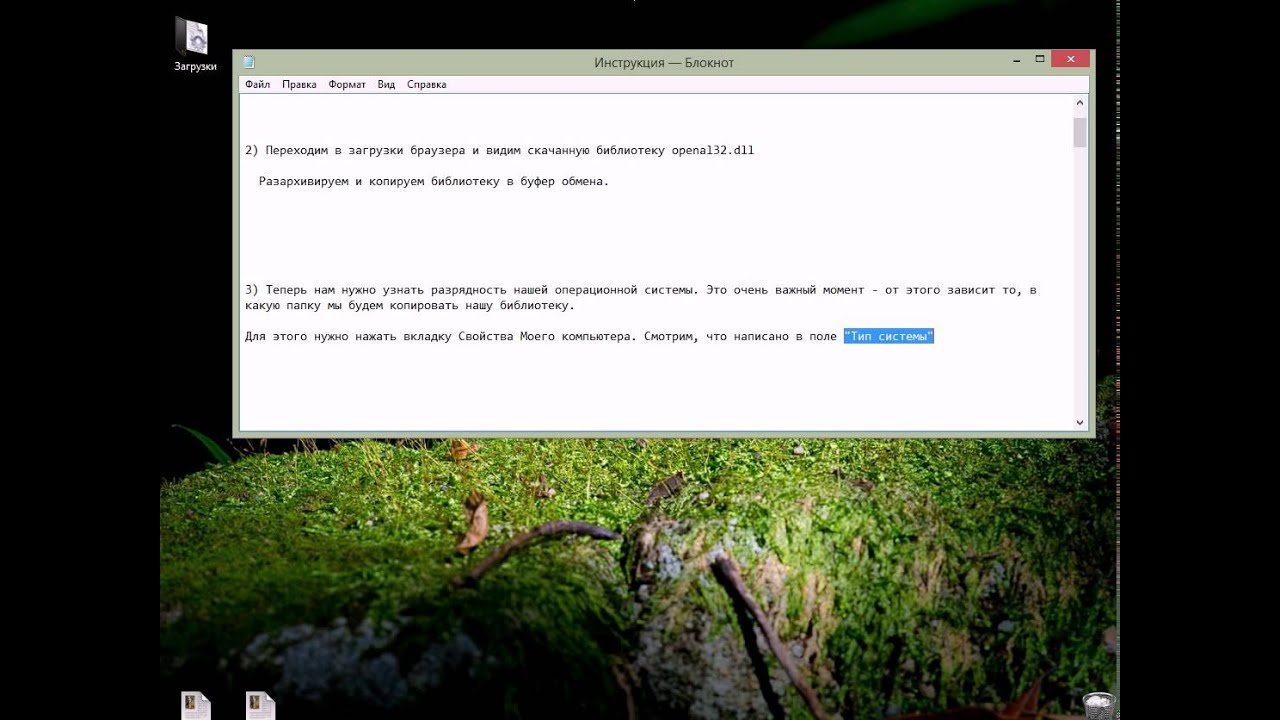Click the word openal32.dll in the text
The image size is (1280, 720).
click(712, 151)
